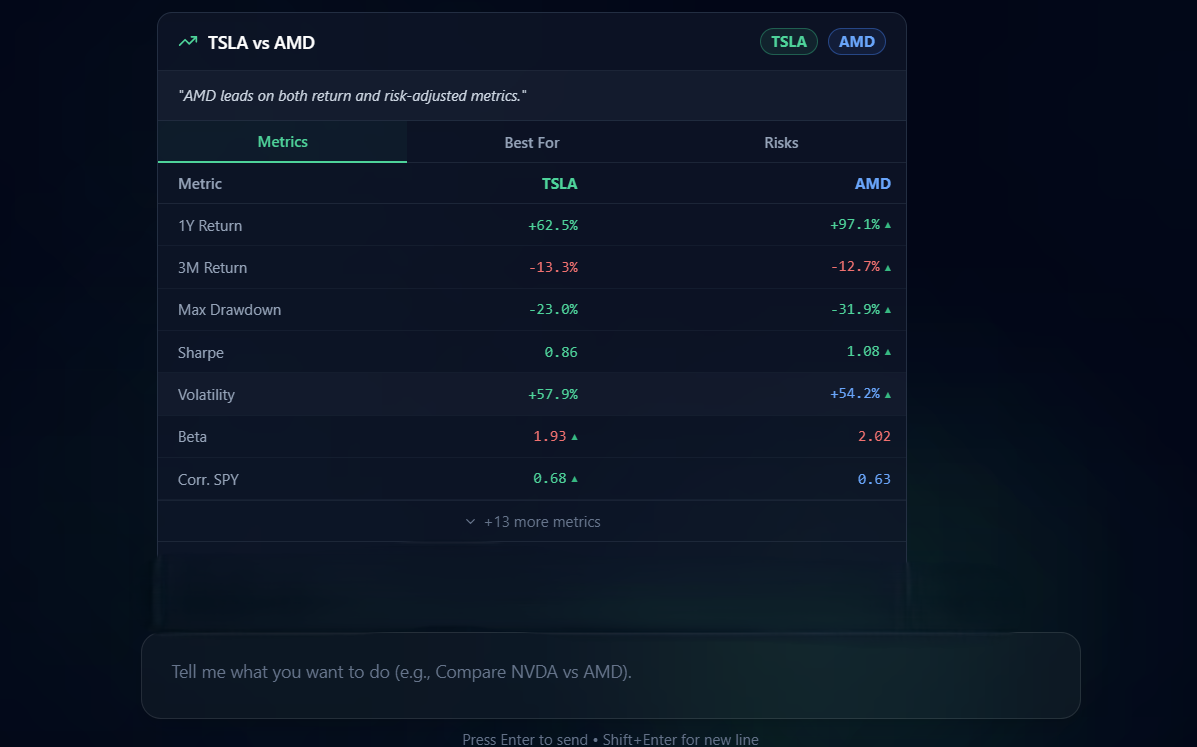Click the winner triangle beside 0.68
Image resolution: width=1197 pixels, height=747 pixels.
pos(575,479)
